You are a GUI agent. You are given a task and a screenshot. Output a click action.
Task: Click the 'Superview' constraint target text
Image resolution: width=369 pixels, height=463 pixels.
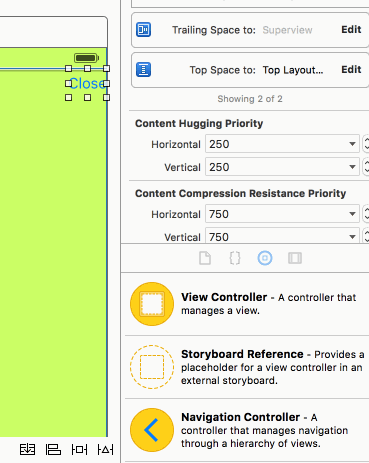point(287,30)
